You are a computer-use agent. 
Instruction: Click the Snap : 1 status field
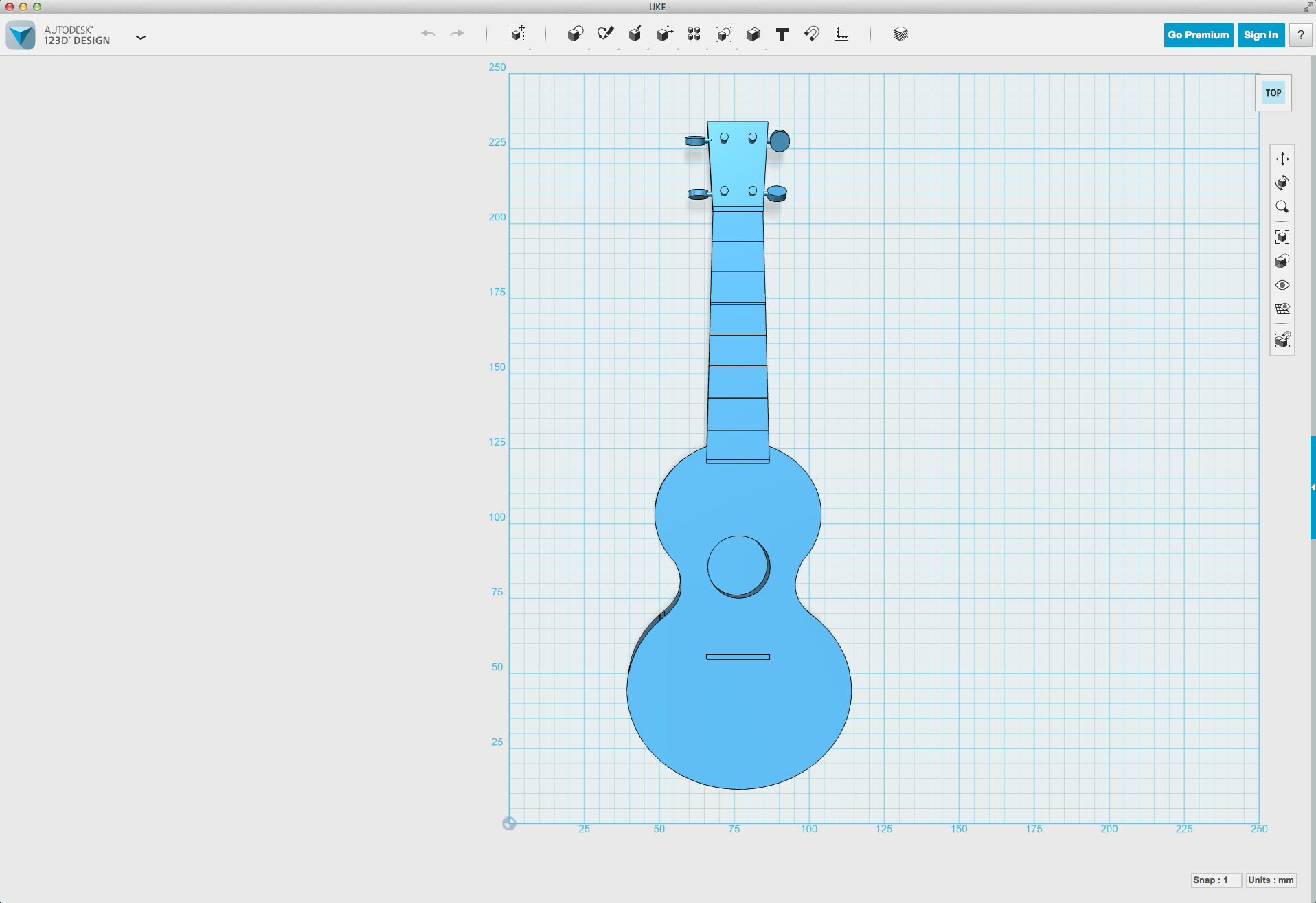(x=1216, y=880)
